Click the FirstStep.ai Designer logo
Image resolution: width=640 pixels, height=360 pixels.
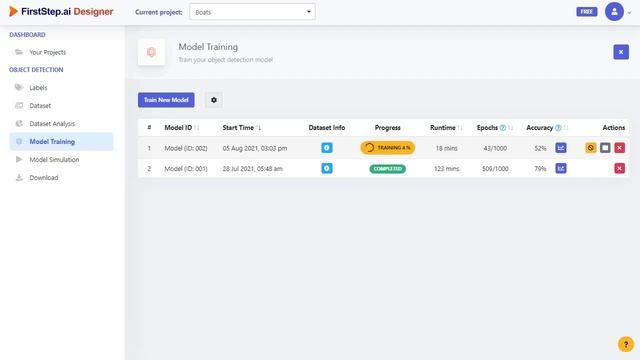[x=61, y=11]
